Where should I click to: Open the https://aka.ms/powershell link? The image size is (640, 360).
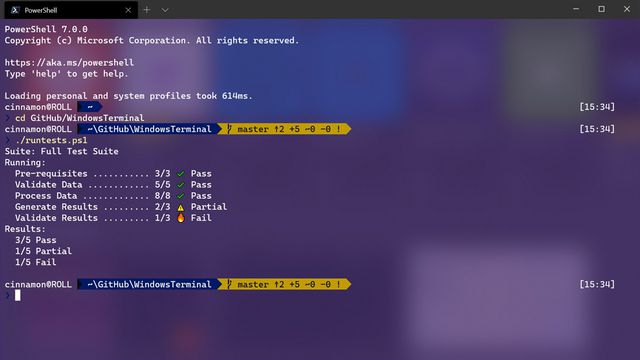[69, 62]
